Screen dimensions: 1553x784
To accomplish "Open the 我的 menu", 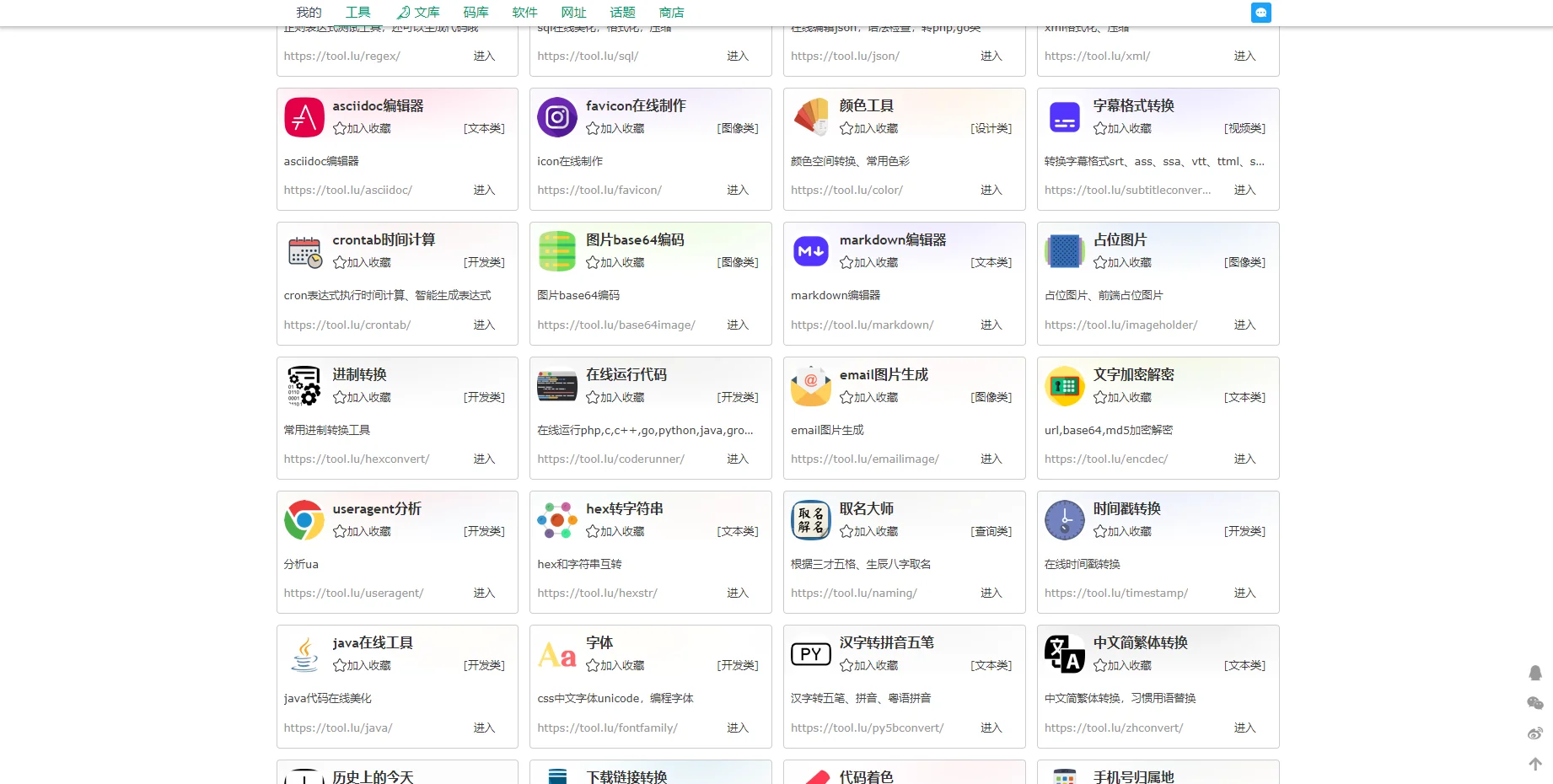I will pos(309,13).
